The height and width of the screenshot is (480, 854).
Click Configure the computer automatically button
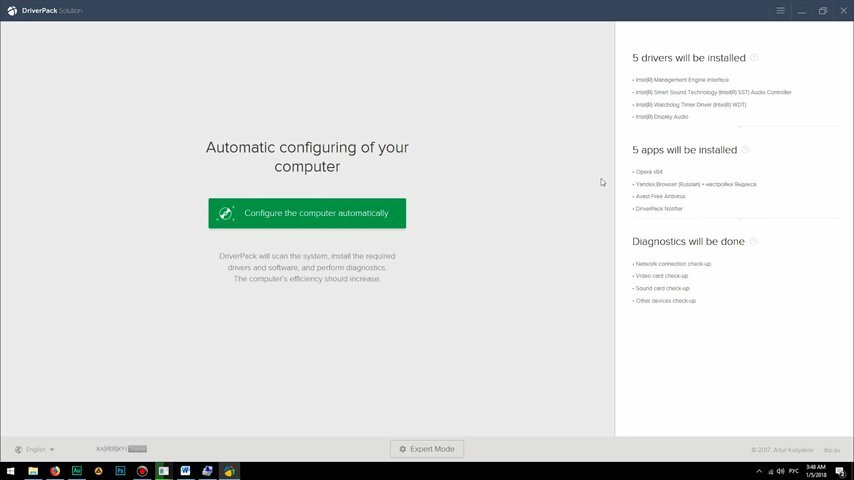307,213
